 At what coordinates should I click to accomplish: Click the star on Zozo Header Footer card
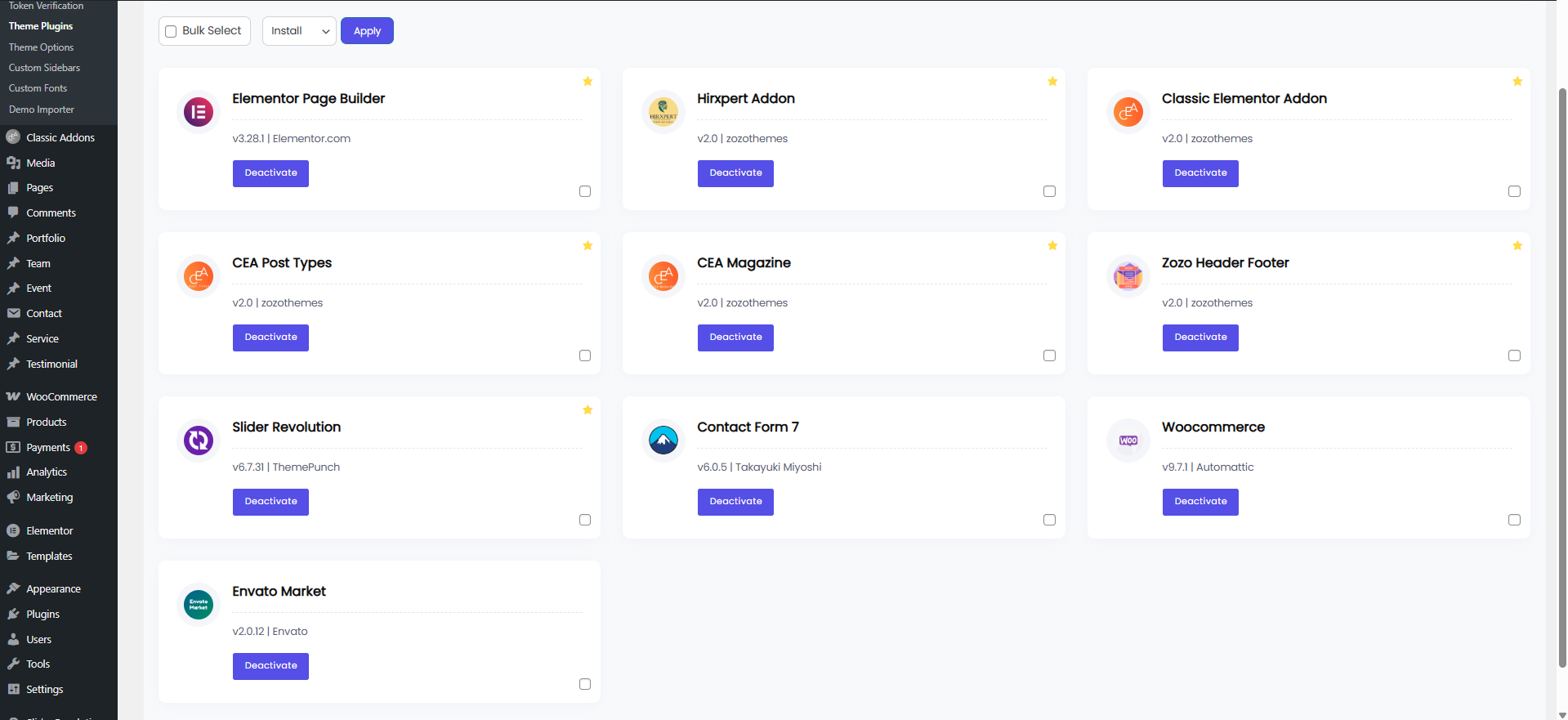pos(1517,245)
